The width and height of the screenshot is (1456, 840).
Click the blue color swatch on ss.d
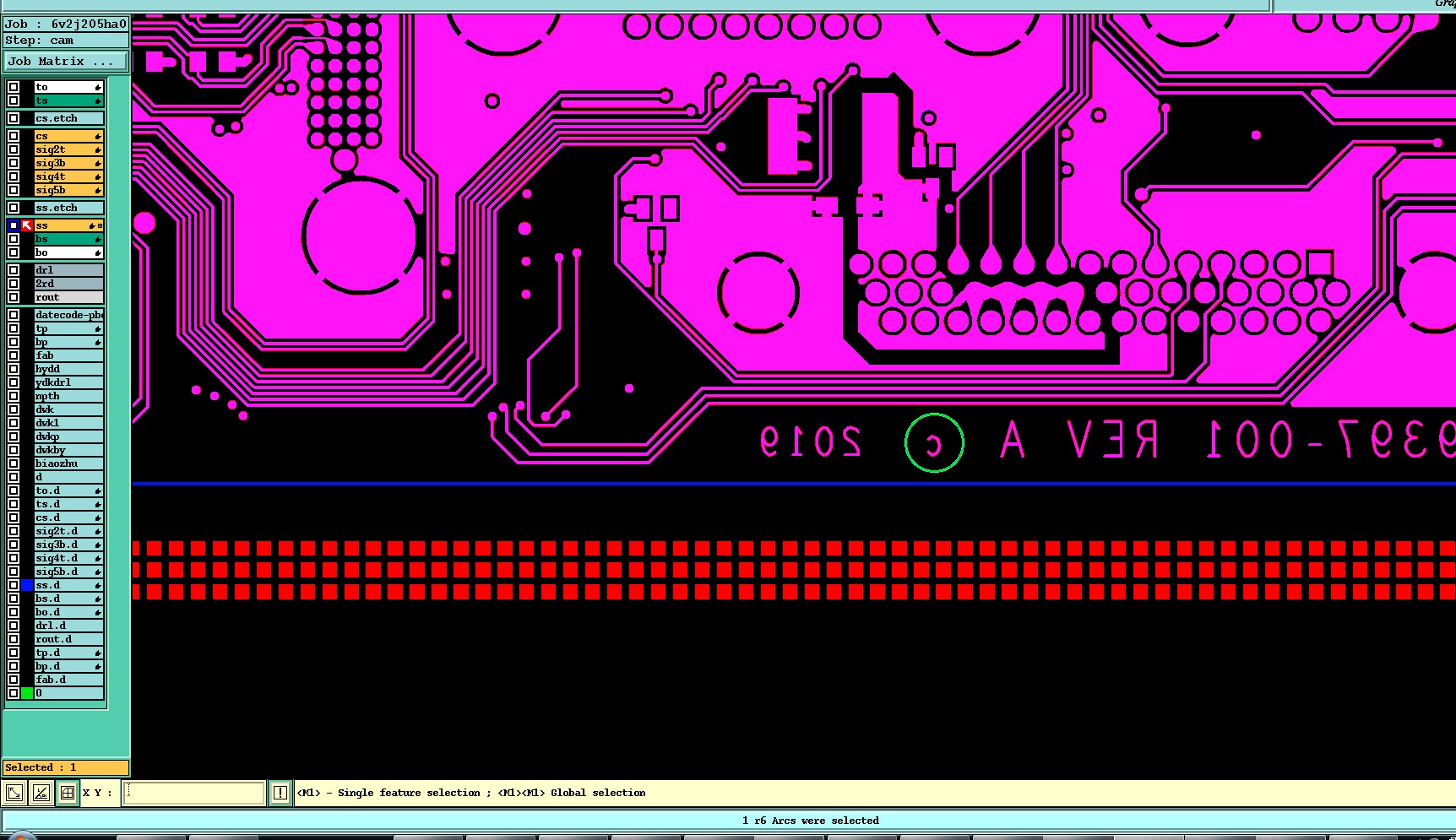(x=27, y=585)
